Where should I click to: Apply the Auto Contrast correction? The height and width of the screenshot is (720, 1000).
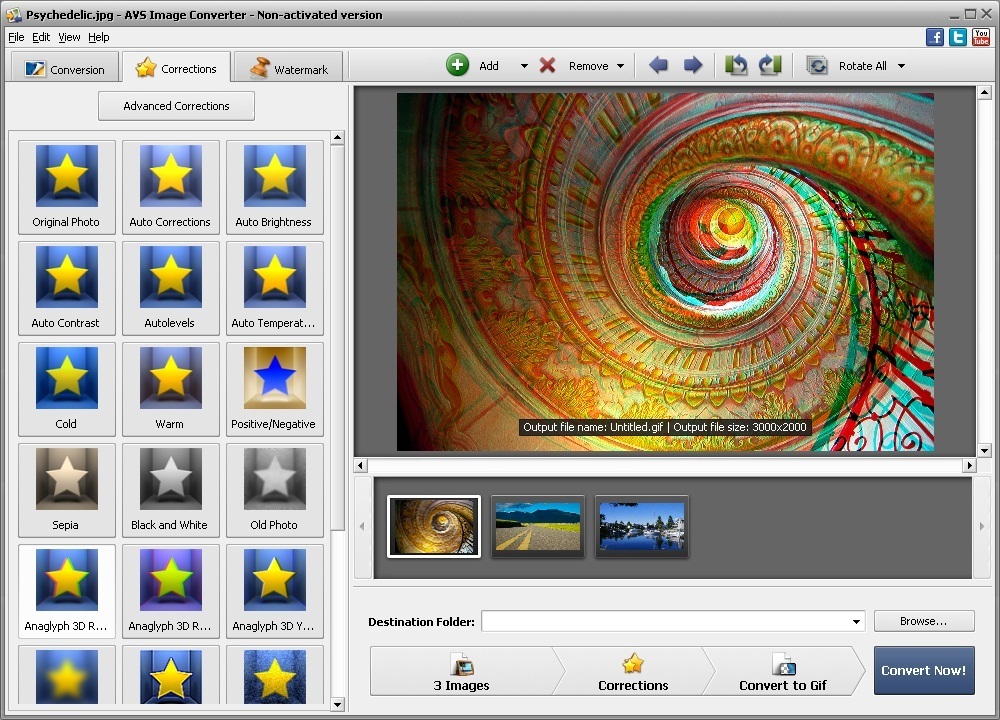[66, 287]
